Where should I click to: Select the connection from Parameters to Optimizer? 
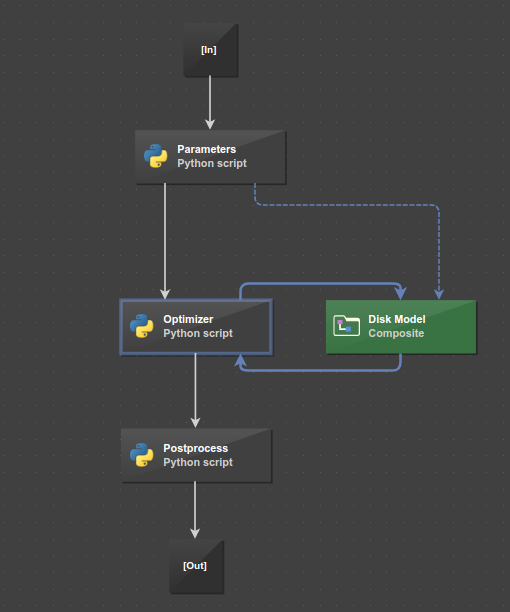165,238
